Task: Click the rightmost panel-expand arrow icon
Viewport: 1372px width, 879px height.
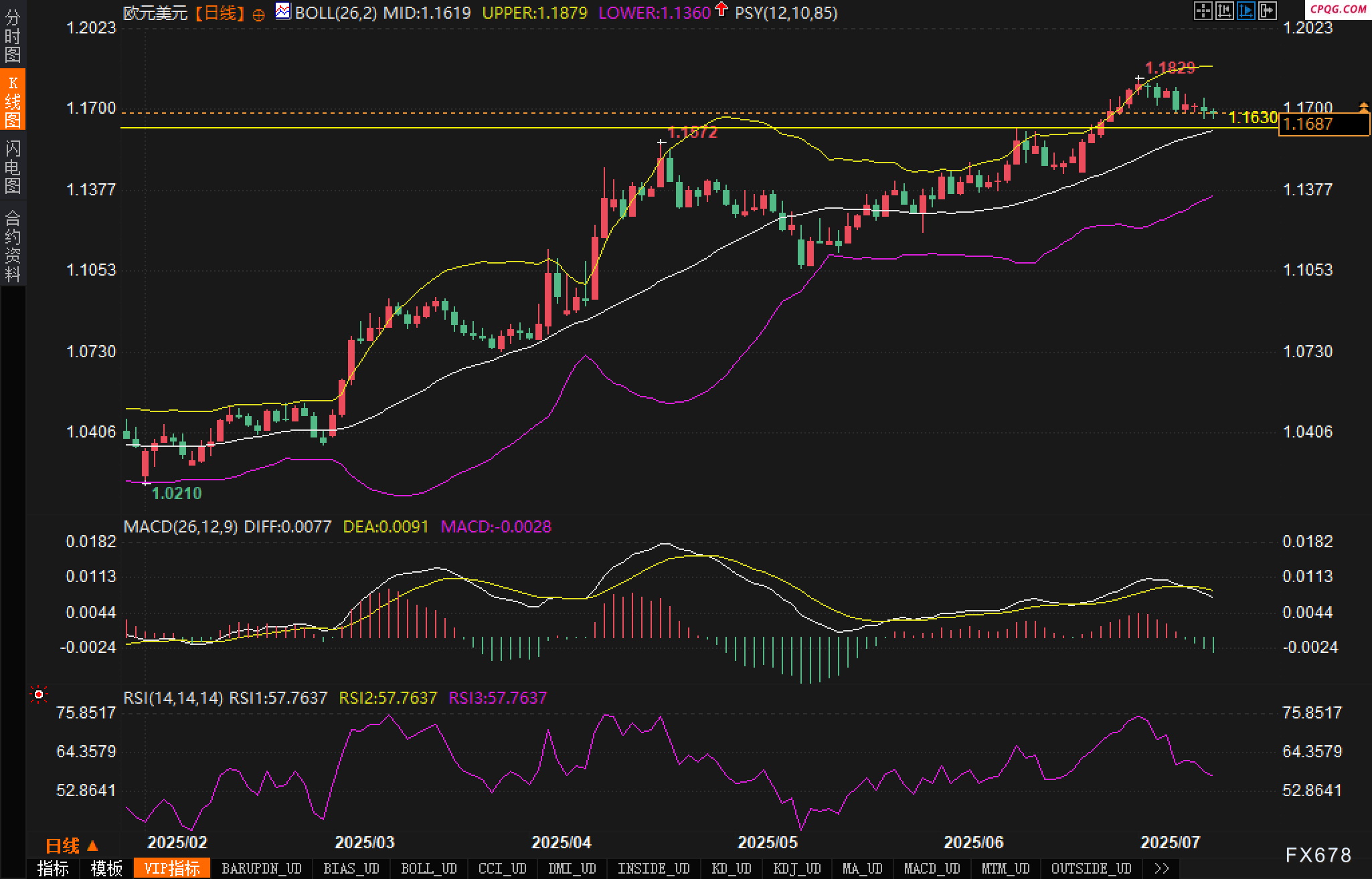Action: click(1267, 11)
